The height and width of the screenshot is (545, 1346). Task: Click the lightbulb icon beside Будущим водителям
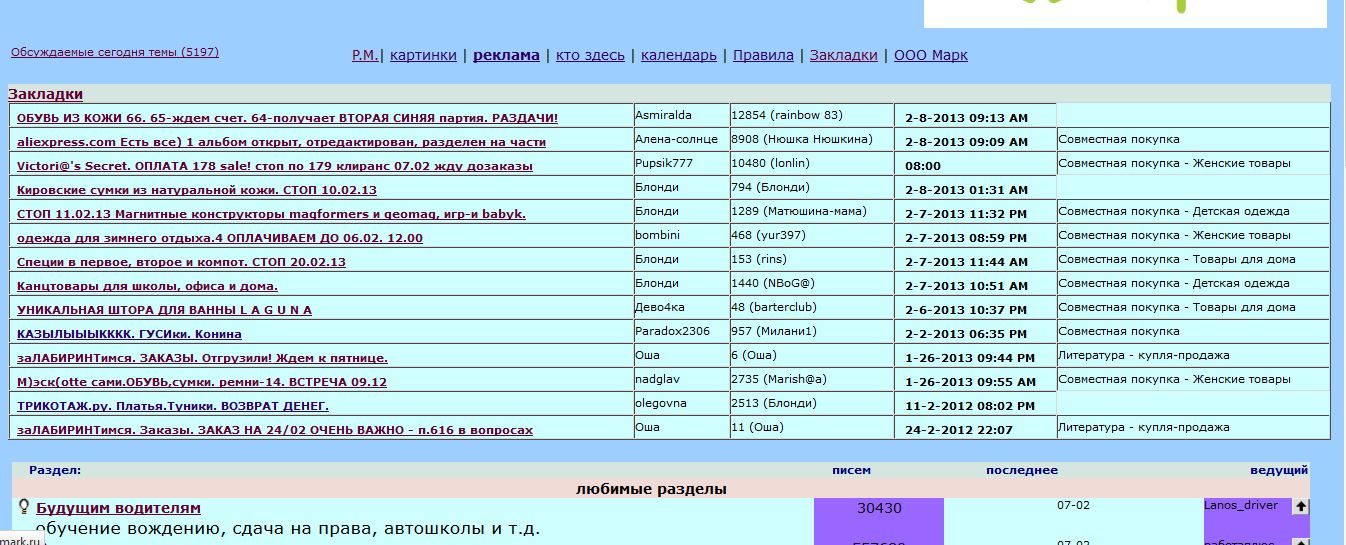coord(24,507)
